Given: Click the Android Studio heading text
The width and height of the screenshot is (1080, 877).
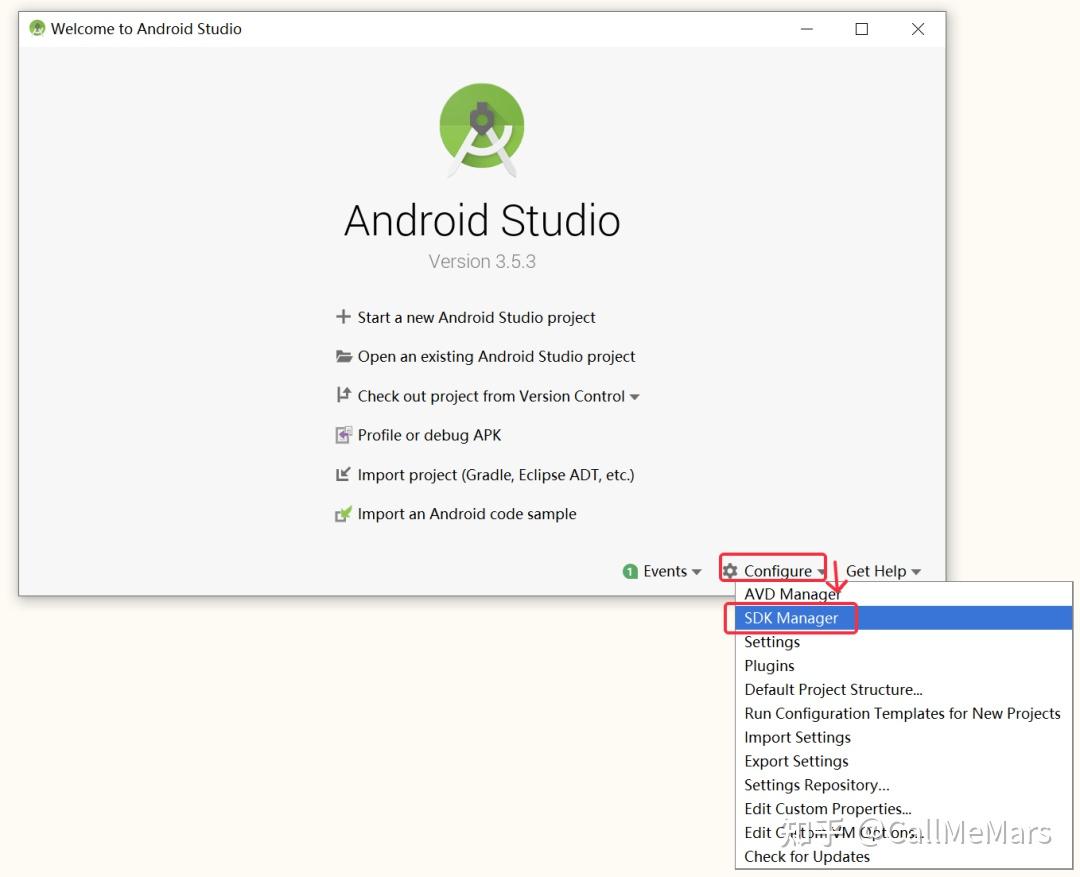Looking at the screenshot, I should click(482, 220).
